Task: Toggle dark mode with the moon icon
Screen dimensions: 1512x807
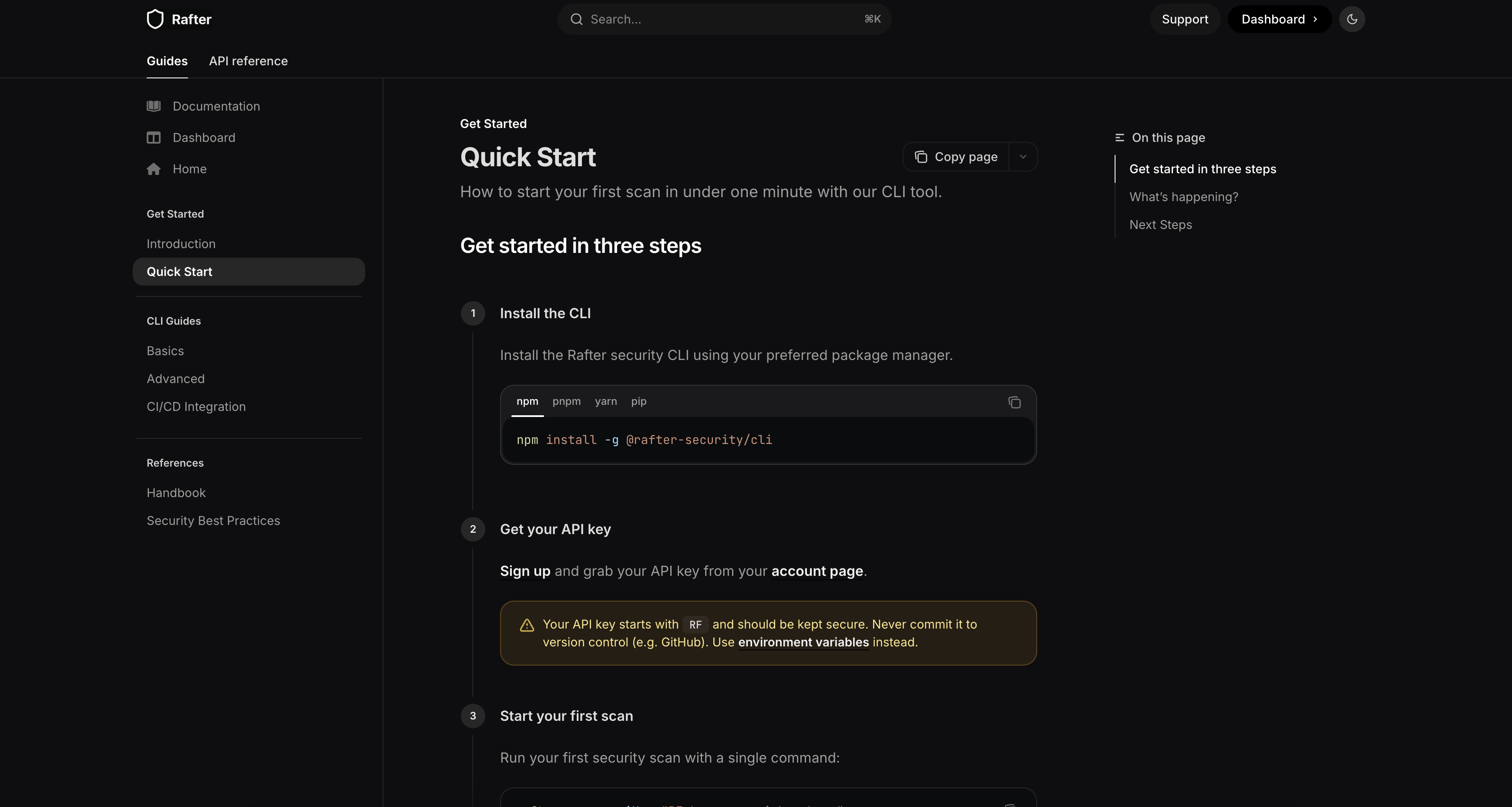Action: coord(1352,19)
